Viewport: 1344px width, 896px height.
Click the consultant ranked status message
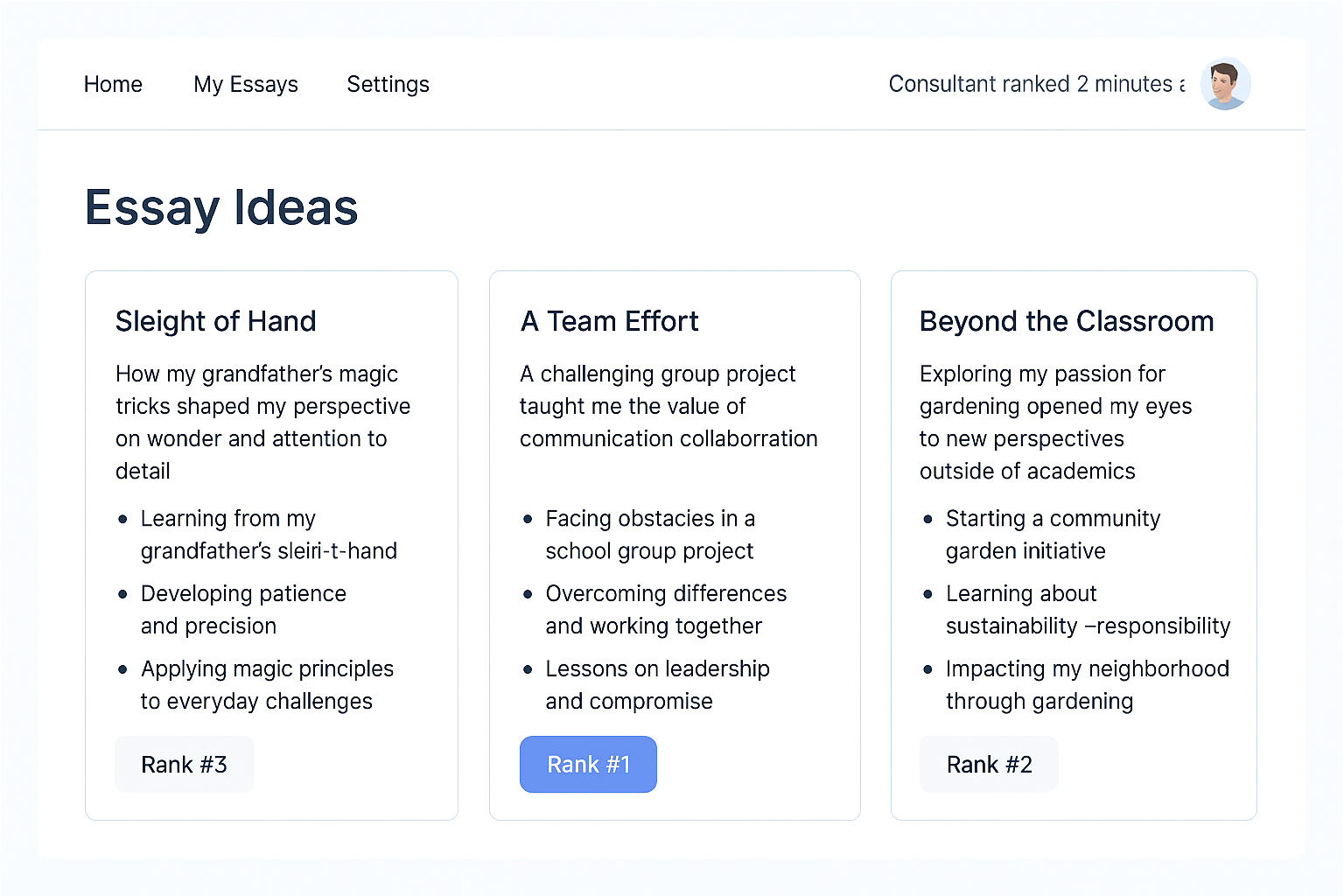pyautogui.click(x=1037, y=84)
